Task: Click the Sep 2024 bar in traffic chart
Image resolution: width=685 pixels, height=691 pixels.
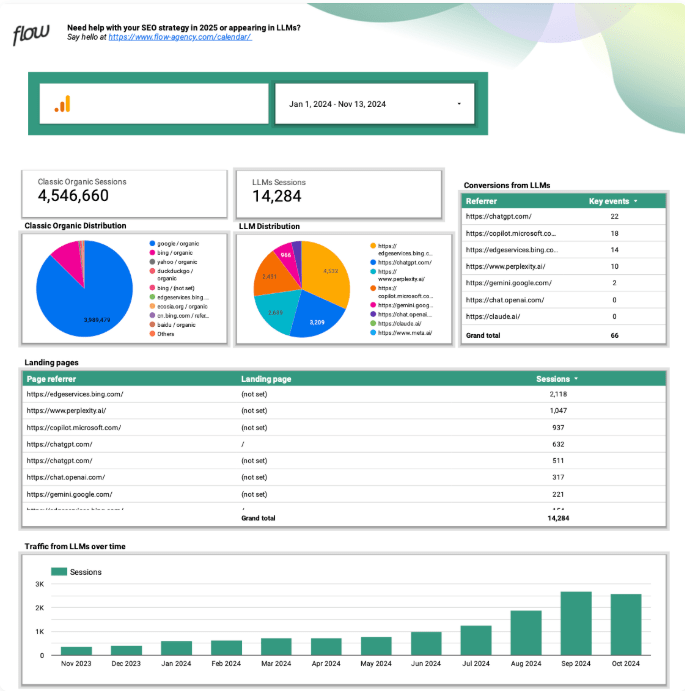Action: (576, 623)
